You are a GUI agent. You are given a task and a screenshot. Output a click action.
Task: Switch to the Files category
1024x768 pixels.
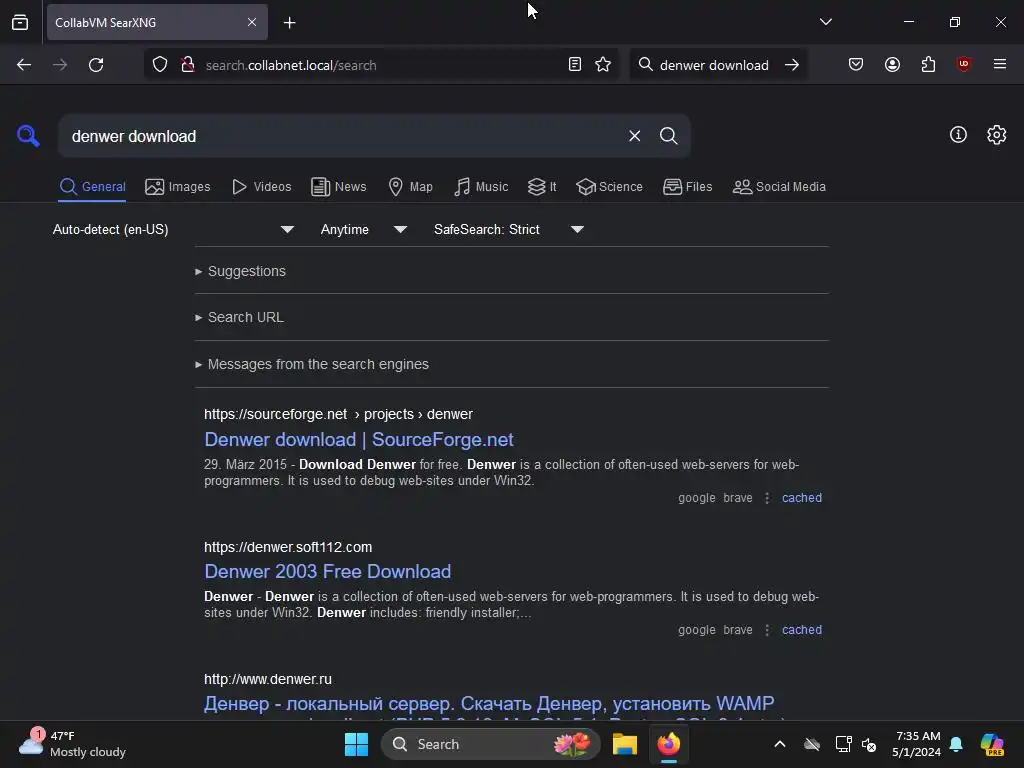pos(688,187)
